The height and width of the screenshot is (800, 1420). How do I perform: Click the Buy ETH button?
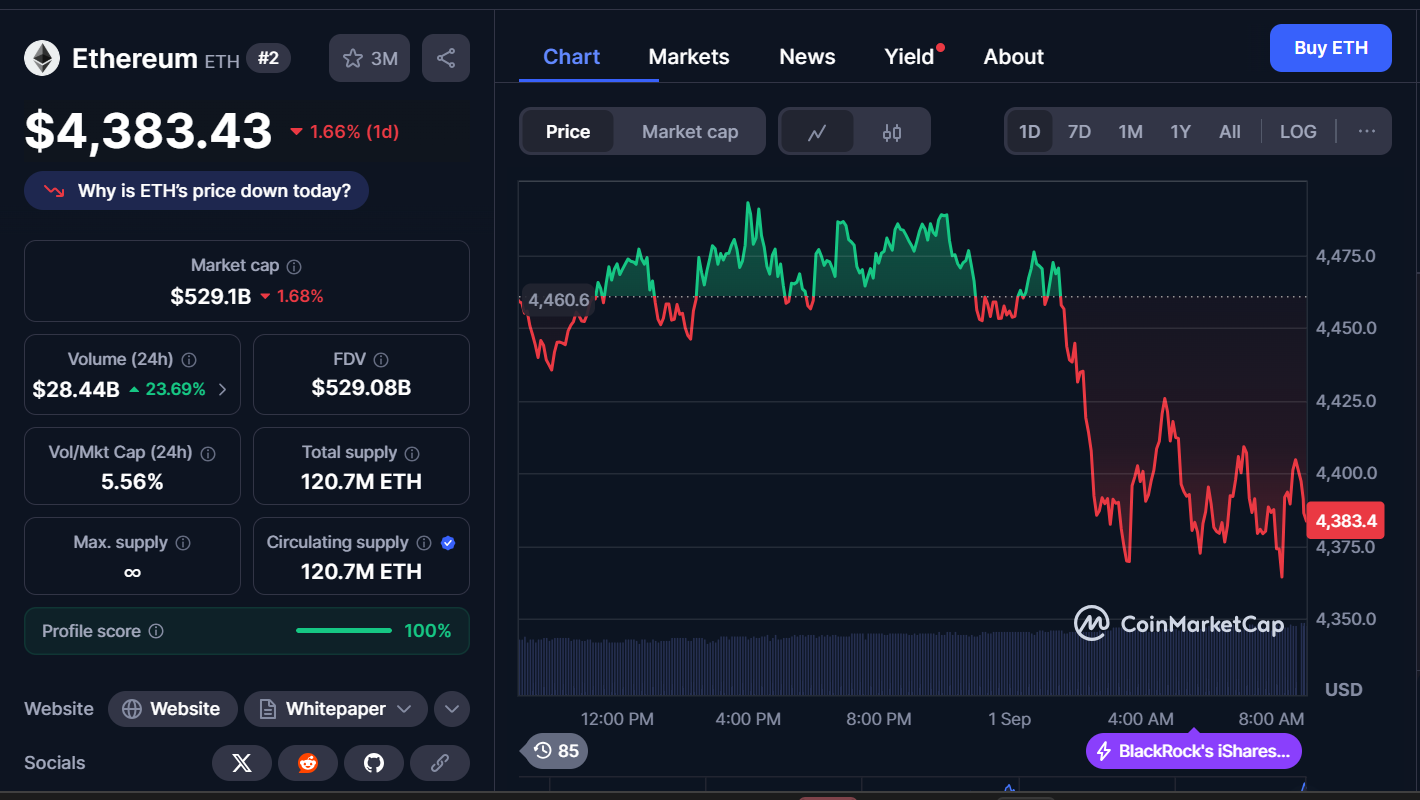click(x=1331, y=48)
